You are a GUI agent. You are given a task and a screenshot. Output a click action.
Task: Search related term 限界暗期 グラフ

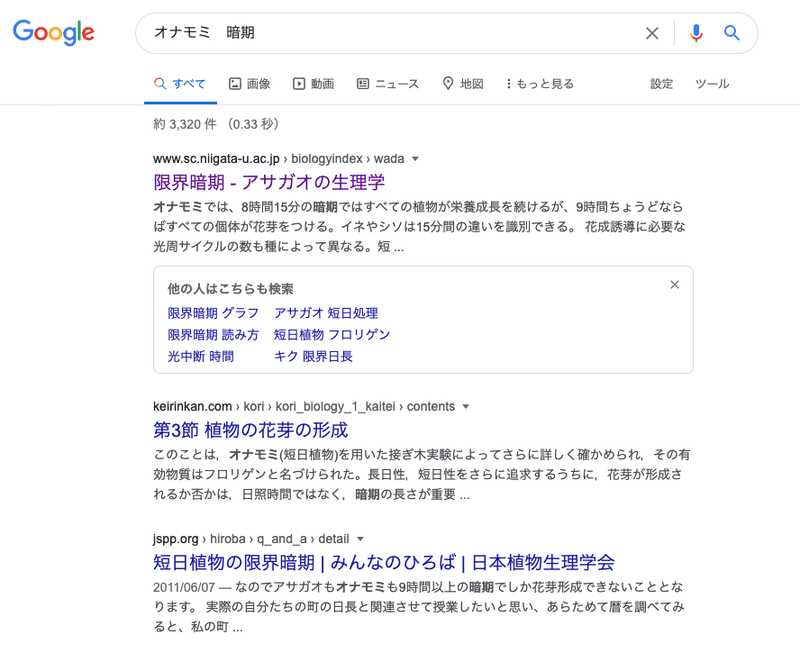pos(213,313)
